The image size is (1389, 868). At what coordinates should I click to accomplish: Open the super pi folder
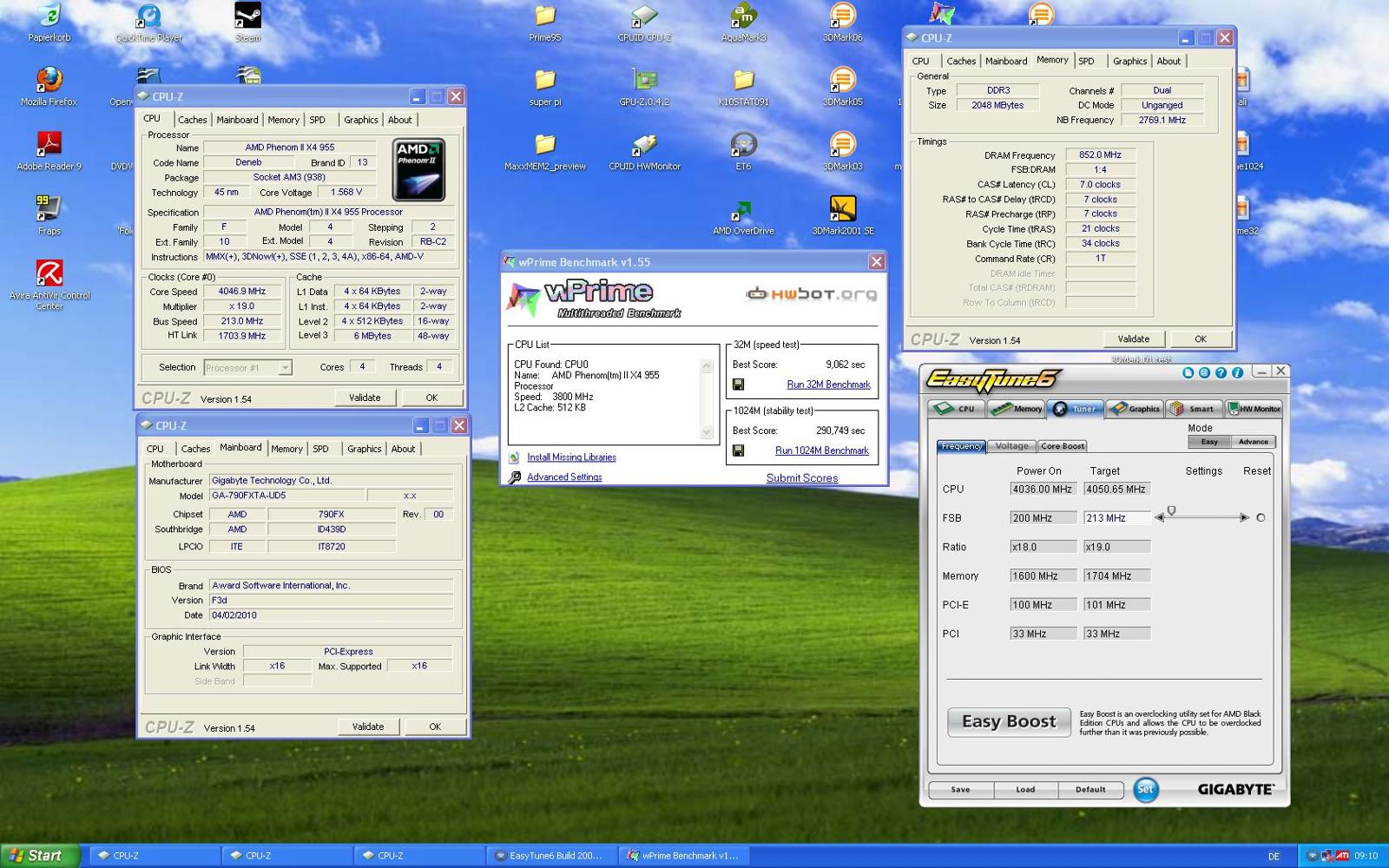(545, 87)
